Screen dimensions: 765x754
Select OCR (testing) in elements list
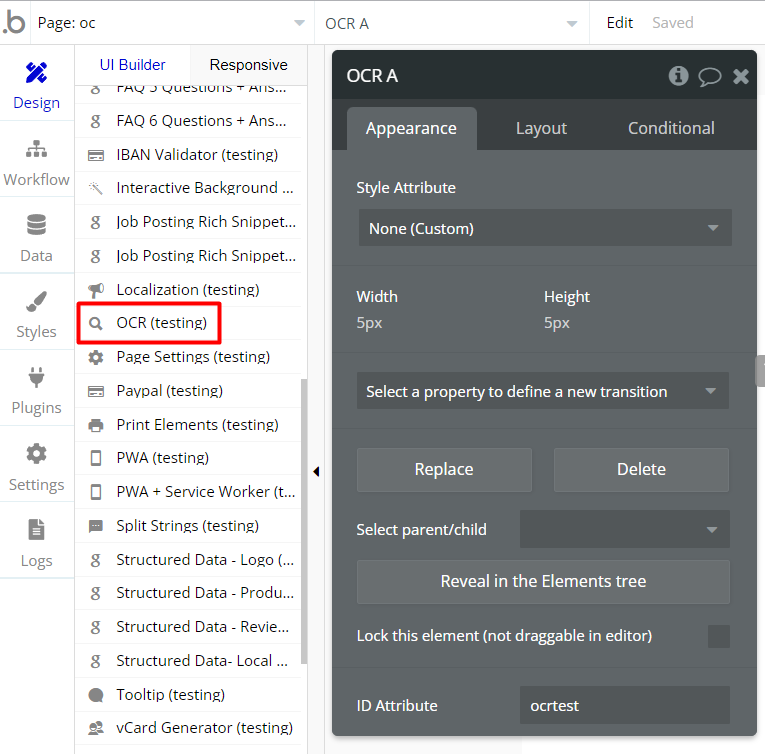pos(161,323)
